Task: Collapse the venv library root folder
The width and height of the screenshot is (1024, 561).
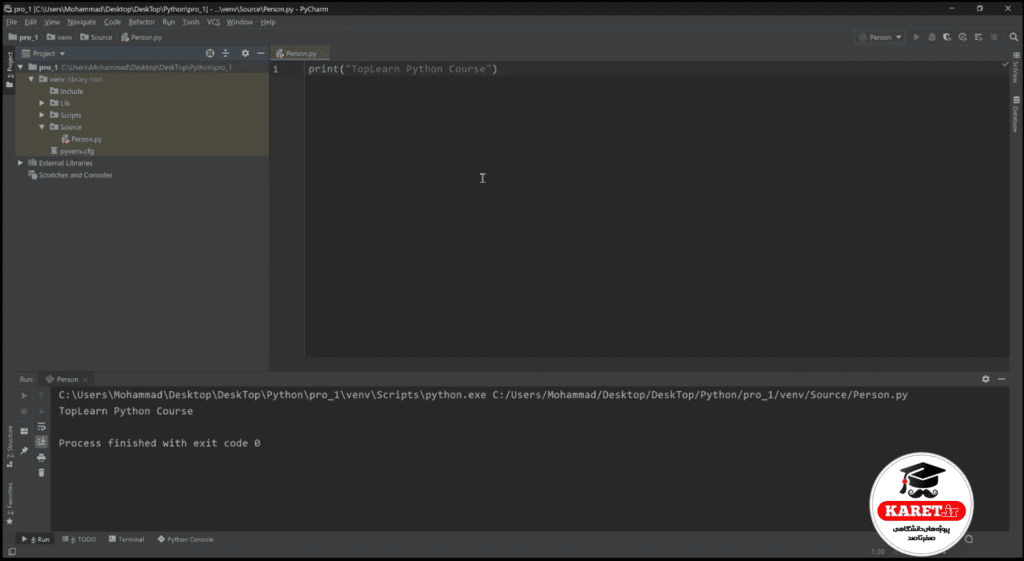Action: coord(31,79)
